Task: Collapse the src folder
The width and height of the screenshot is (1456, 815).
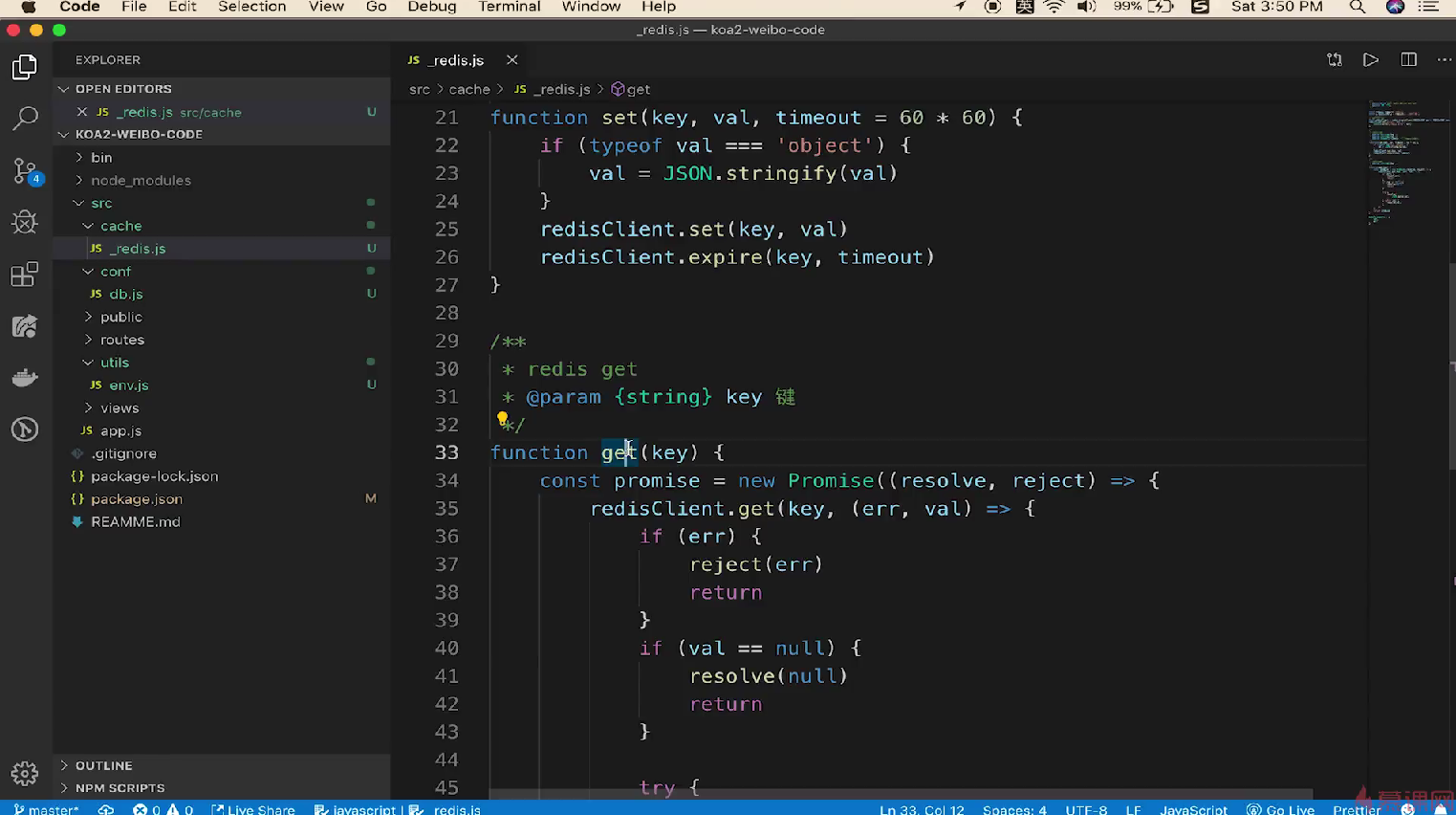Action: point(101,203)
